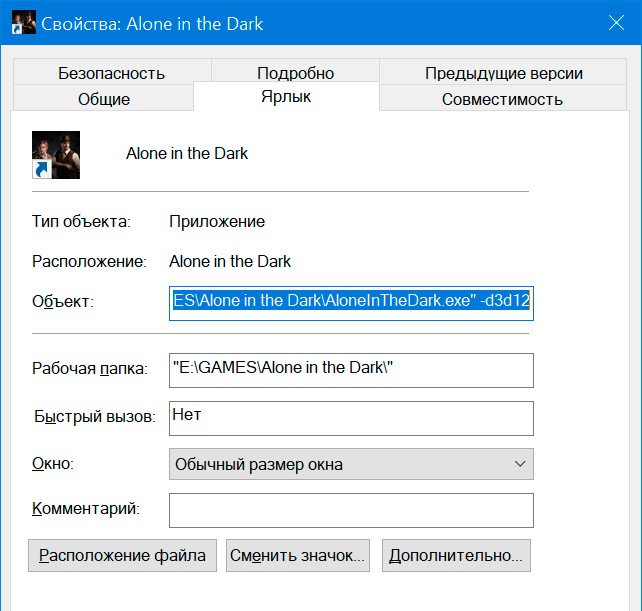The width and height of the screenshot is (642, 611).
Task: Click the Комментарий text field
Action: pyautogui.click(x=351, y=510)
